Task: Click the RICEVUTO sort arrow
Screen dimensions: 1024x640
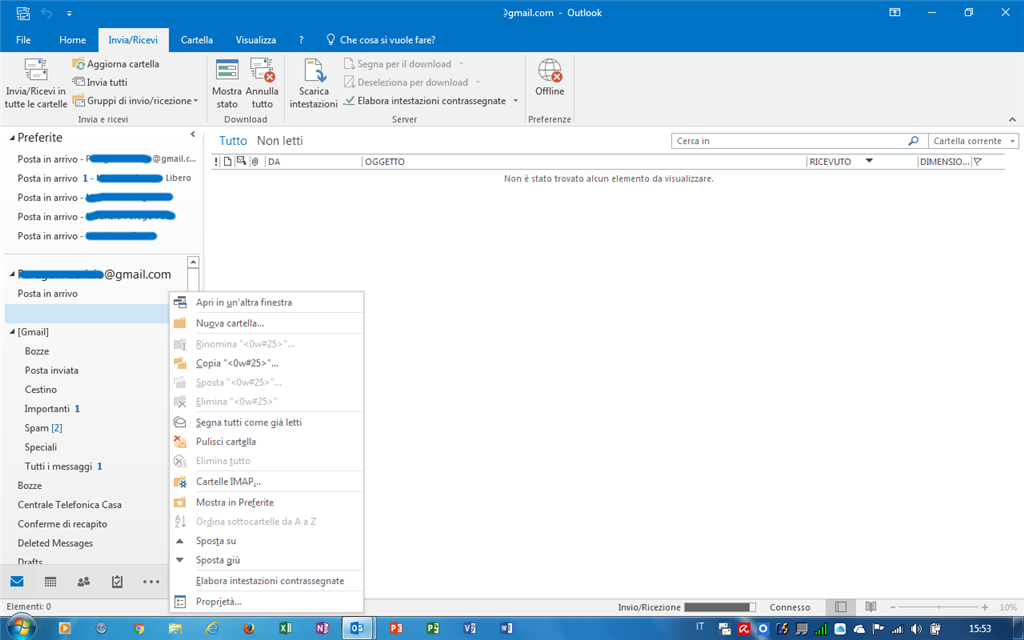Action: 869,161
